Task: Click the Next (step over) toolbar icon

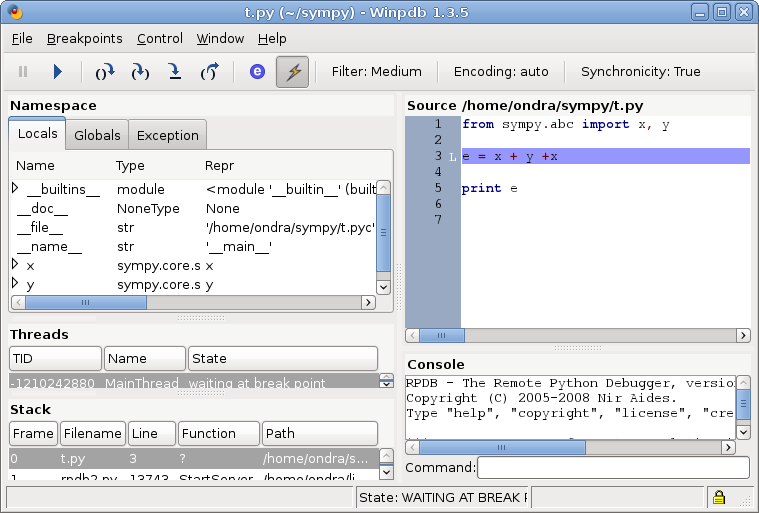Action: [x=105, y=72]
